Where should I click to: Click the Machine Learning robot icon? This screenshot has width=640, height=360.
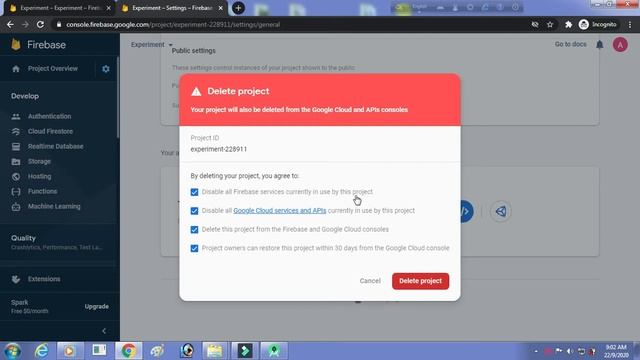pos(16,207)
